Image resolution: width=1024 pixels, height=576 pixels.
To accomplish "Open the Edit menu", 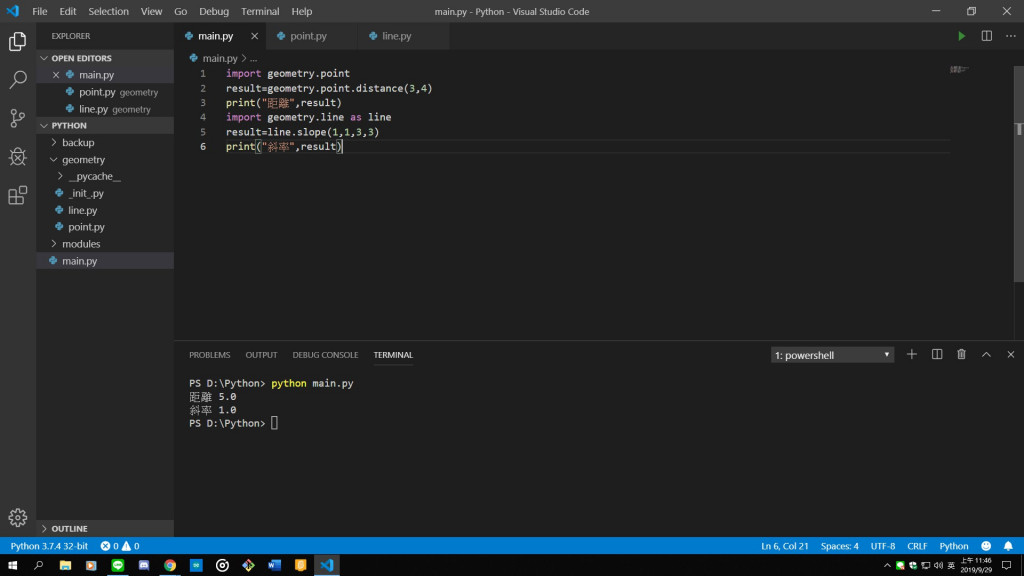I will tap(68, 11).
